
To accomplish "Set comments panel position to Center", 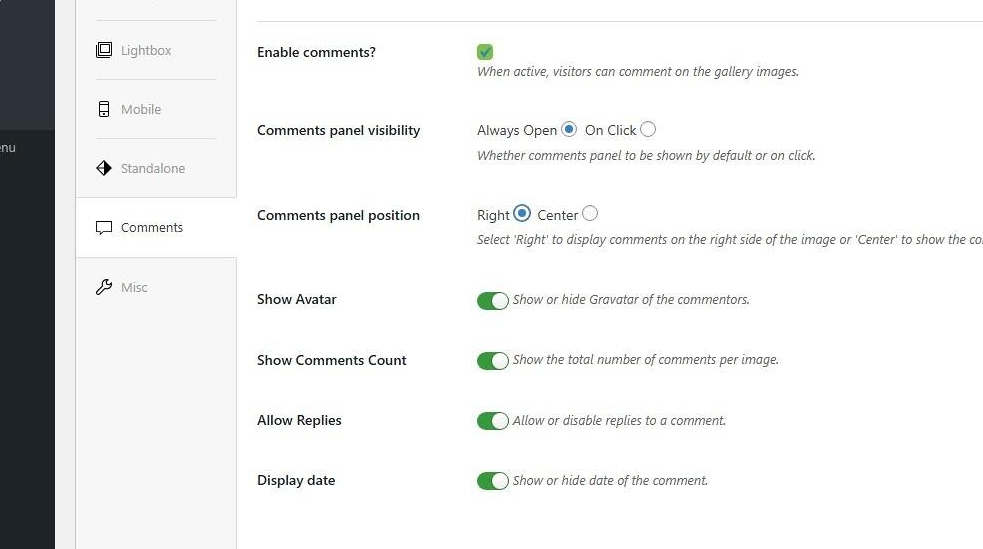I will click(x=590, y=214).
